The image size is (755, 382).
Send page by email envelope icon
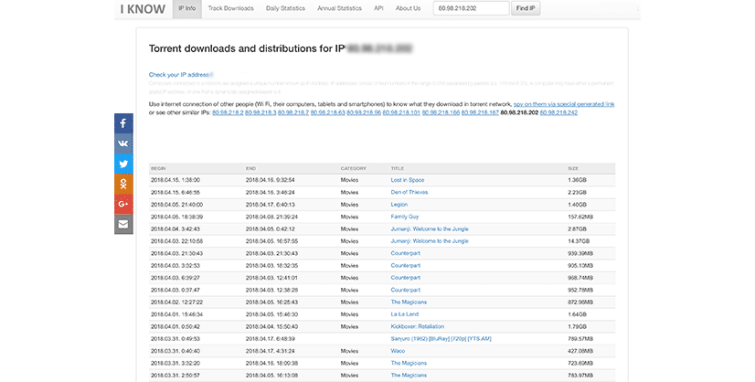point(123,224)
